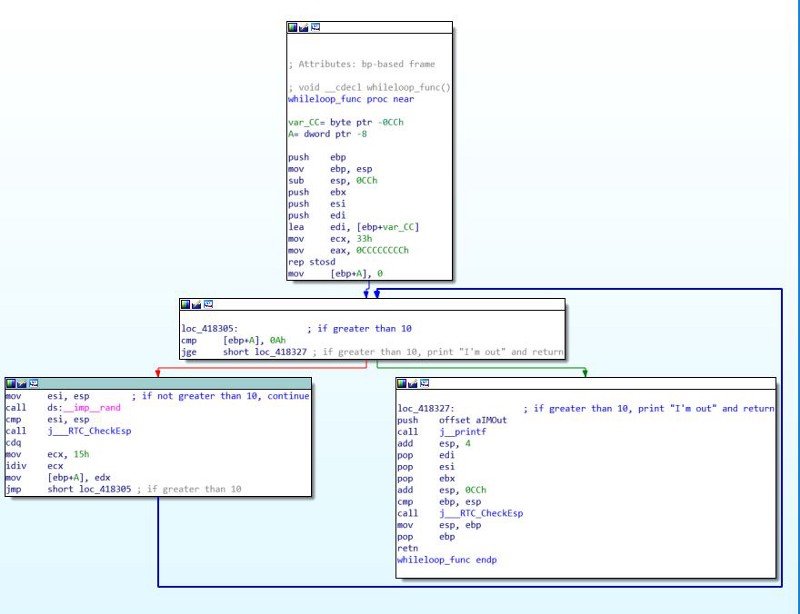Click the 'rep stosd' instruction
800x614 pixels.
click(x=312, y=262)
